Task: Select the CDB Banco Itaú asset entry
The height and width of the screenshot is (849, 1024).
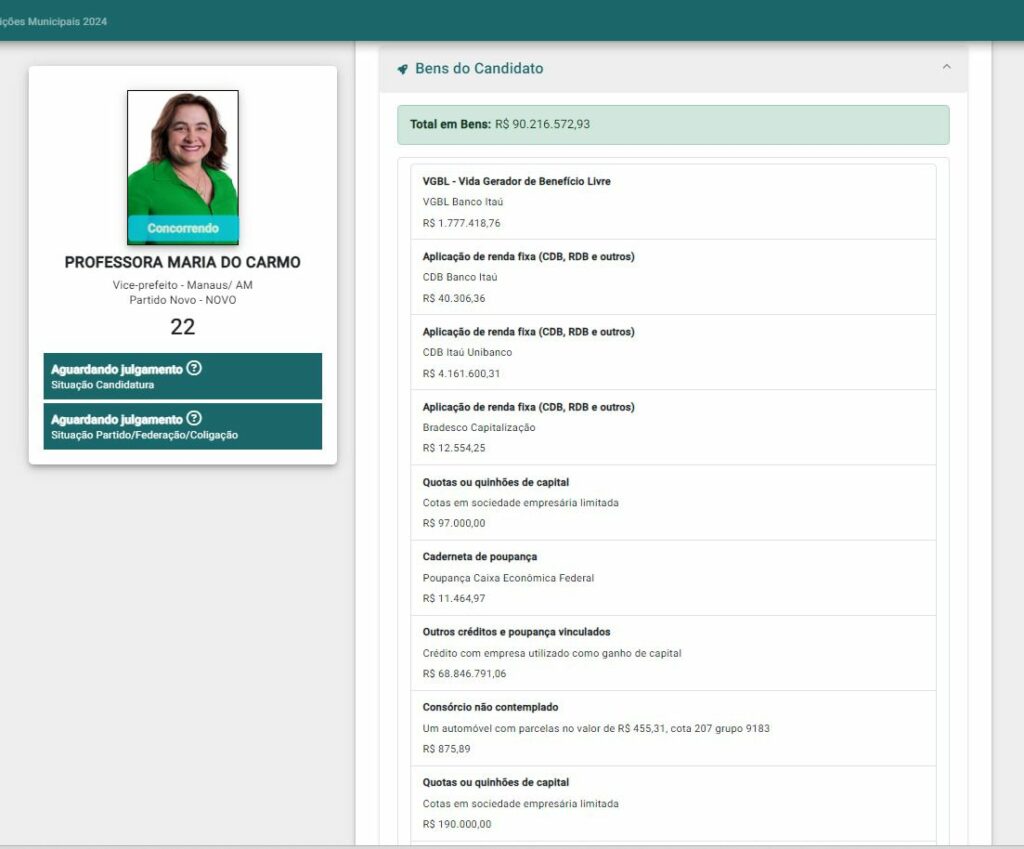Action: [x=672, y=277]
